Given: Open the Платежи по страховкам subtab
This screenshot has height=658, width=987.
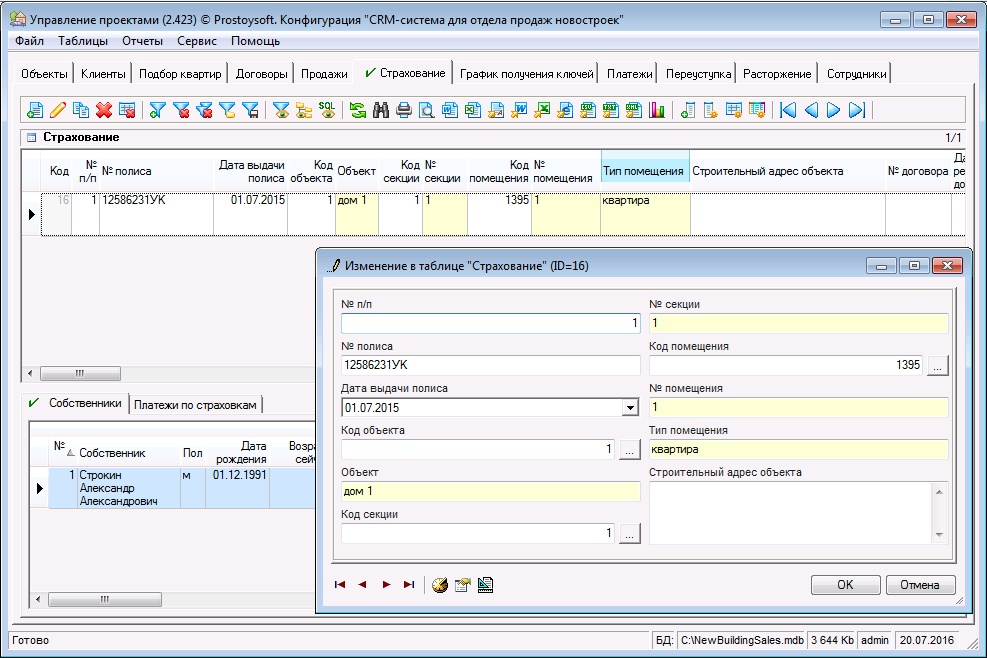Looking at the screenshot, I should [197, 405].
